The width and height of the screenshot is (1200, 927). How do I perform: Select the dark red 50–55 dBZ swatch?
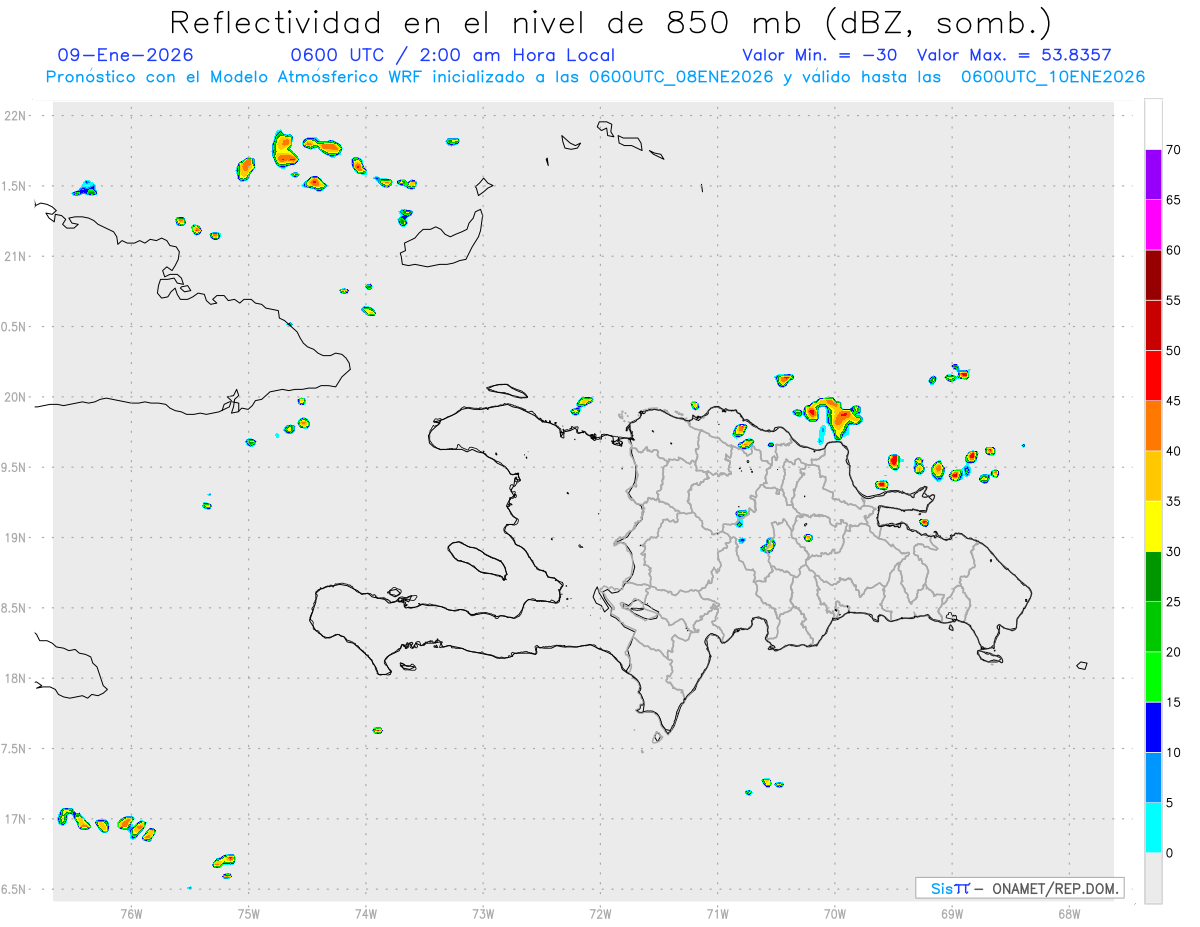[x=1153, y=325]
